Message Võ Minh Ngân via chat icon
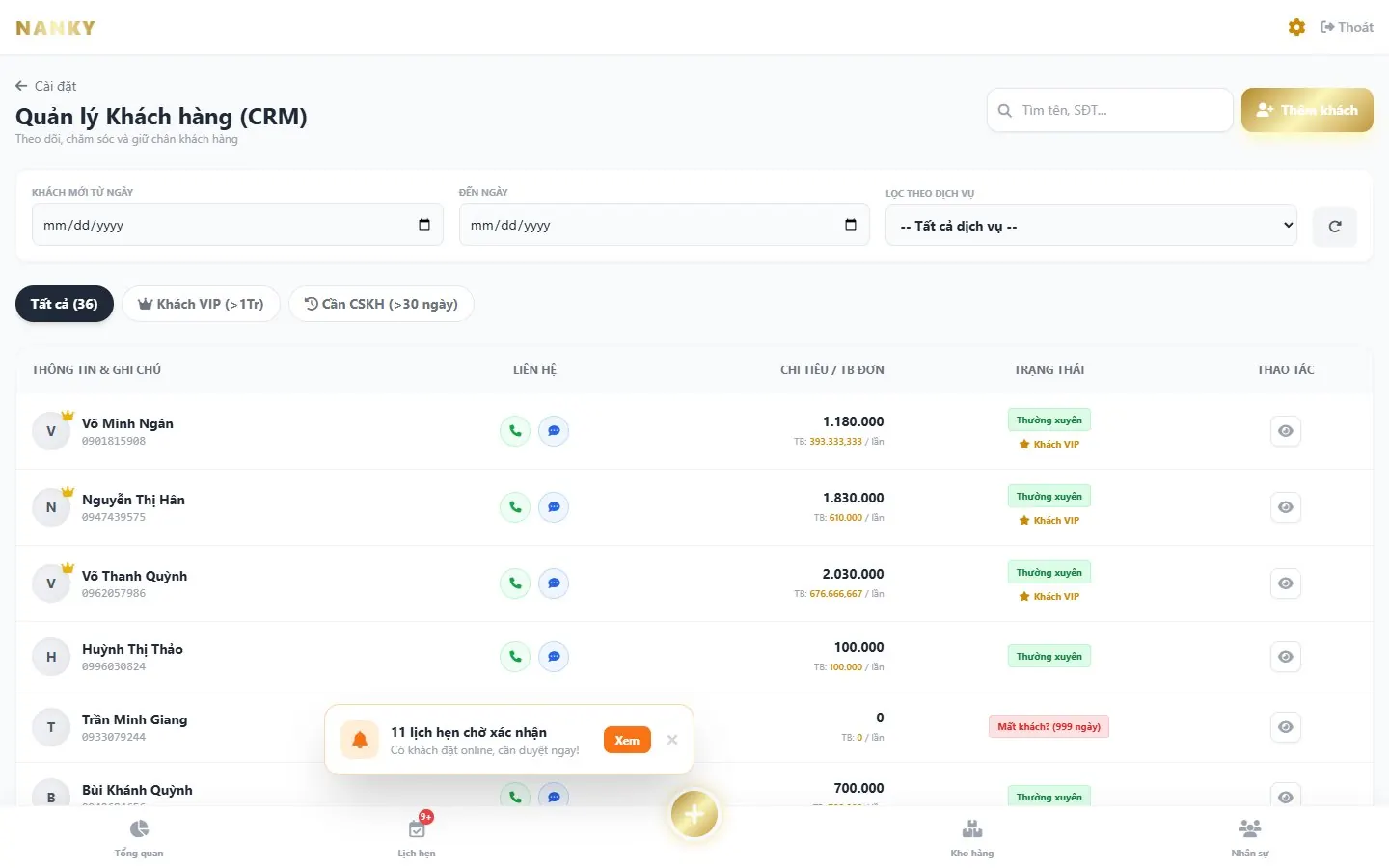 [554, 431]
